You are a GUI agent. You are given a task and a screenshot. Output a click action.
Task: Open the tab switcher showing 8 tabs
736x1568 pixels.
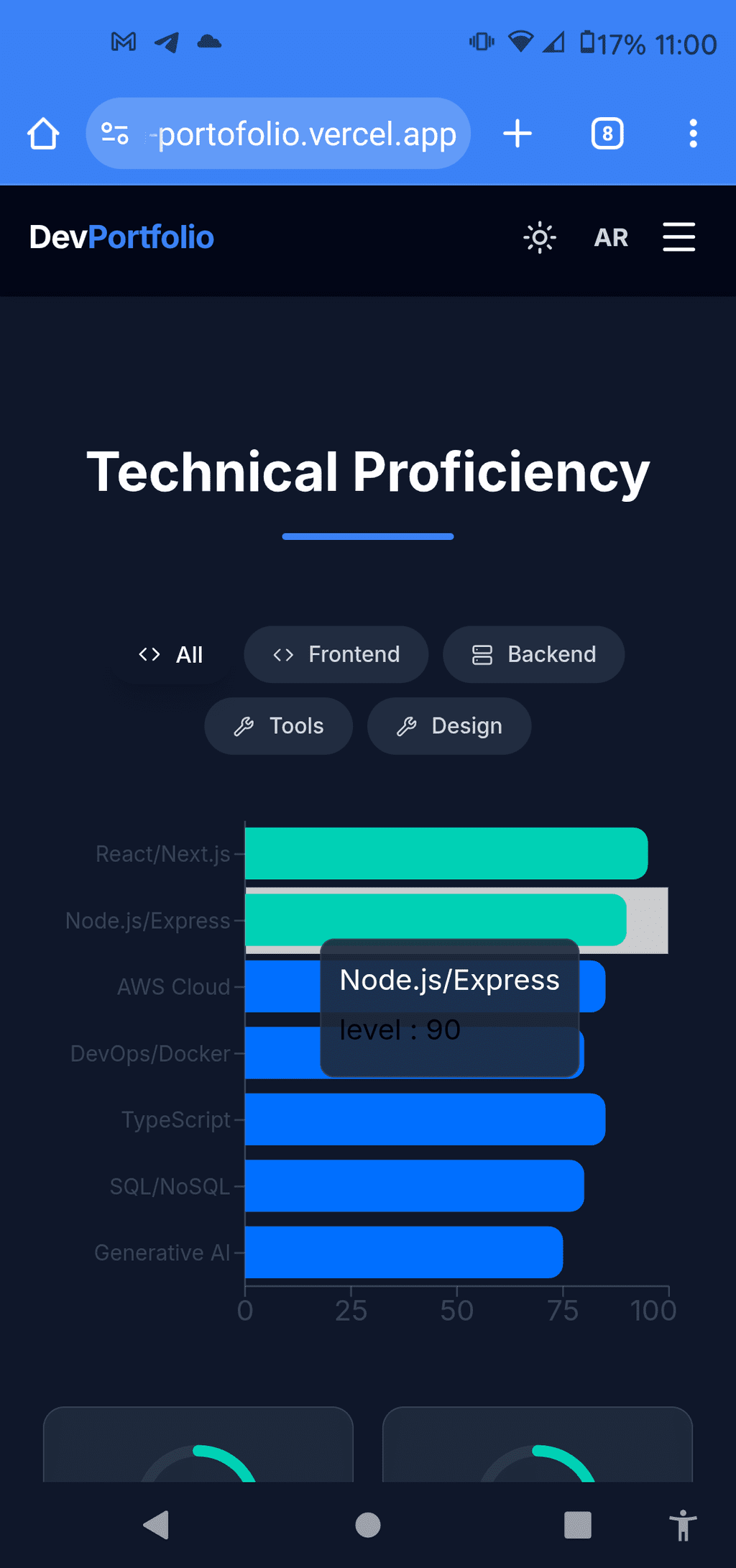pos(607,134)
